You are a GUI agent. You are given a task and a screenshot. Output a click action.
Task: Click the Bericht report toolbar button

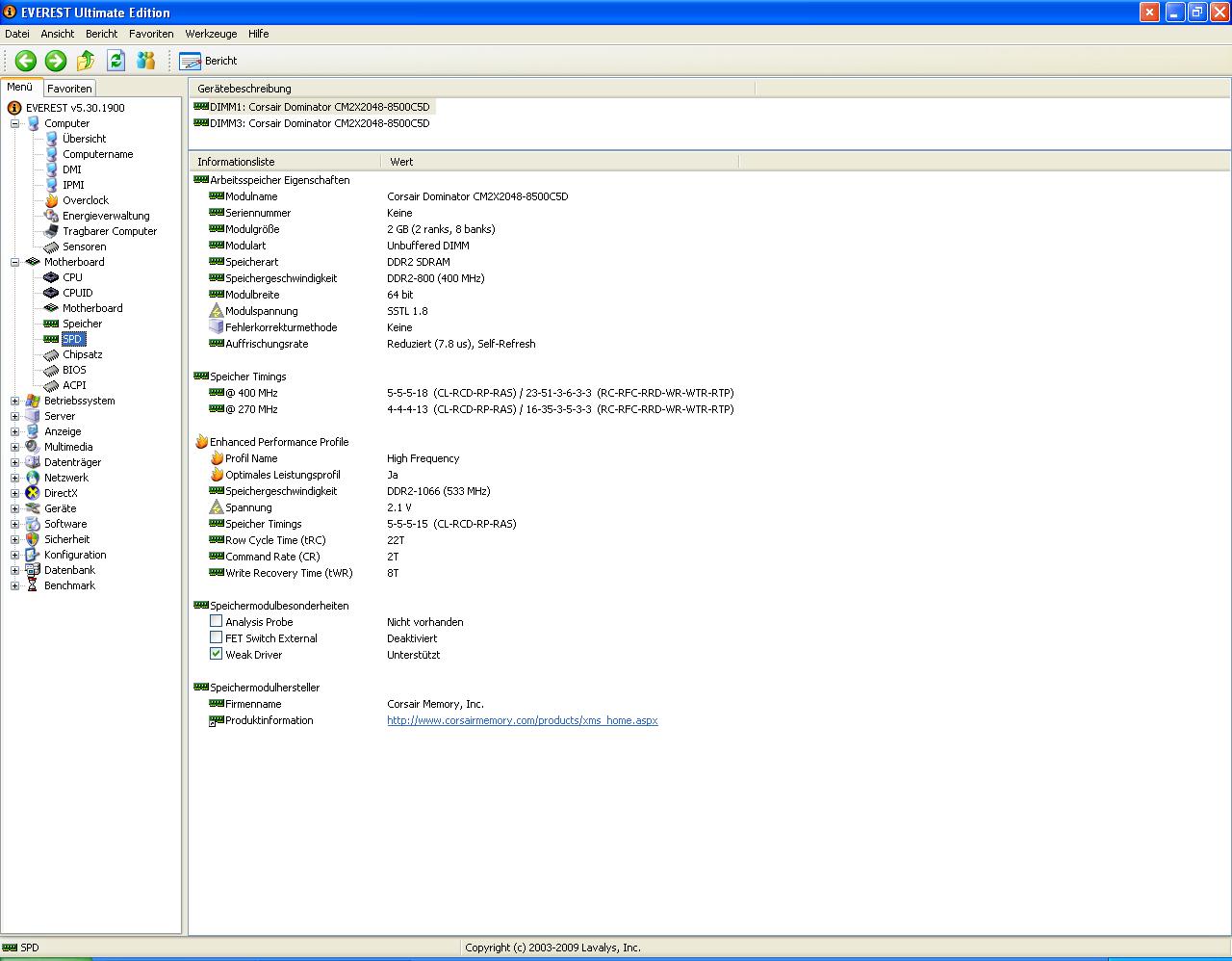208,61
